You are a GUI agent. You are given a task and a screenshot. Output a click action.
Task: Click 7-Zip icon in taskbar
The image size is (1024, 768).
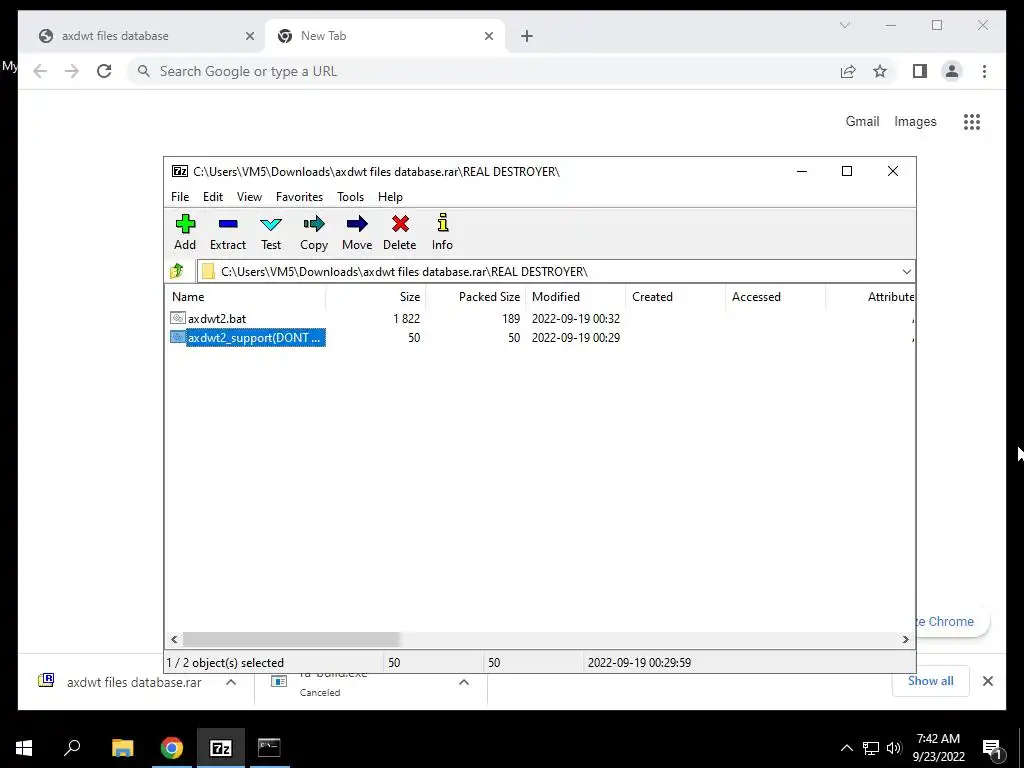(x=221, y=748)
